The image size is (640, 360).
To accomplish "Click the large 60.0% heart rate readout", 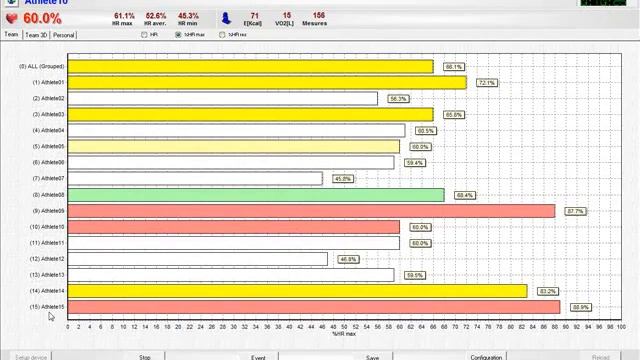I will click(42, 18).
